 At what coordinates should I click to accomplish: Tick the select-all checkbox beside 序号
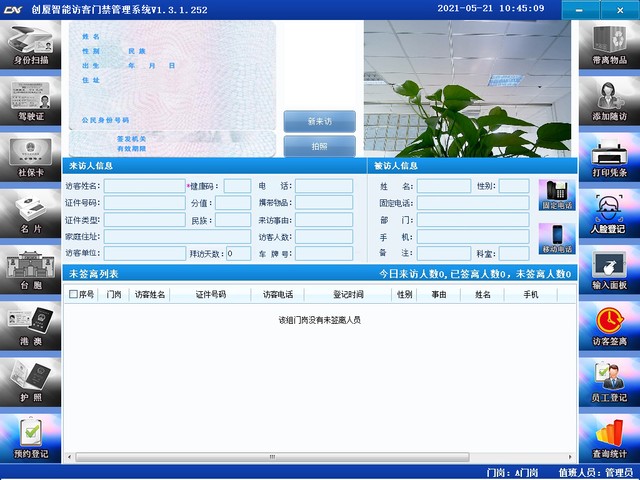tap(73, 295)
